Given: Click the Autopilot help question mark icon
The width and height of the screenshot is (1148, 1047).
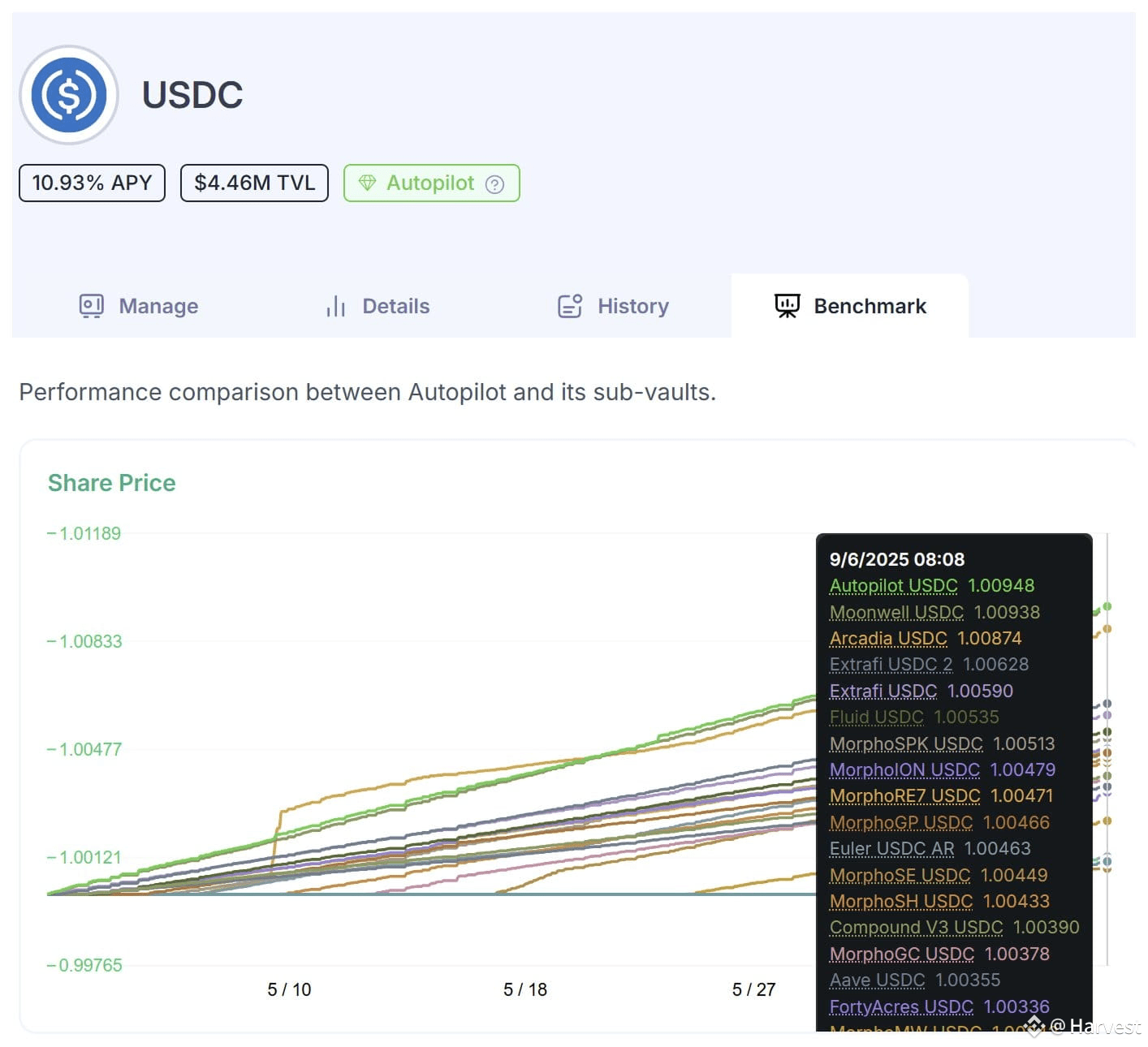Looking at the screenshot, I should [494, 184].
